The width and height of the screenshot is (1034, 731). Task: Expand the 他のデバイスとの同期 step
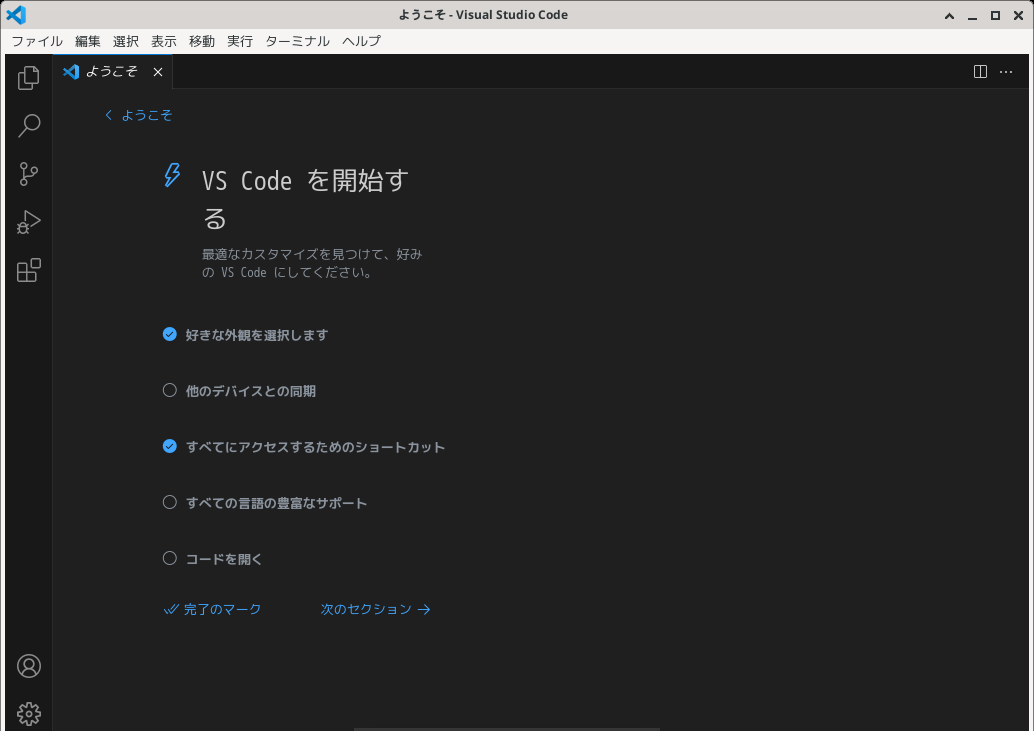coord(251,391)
